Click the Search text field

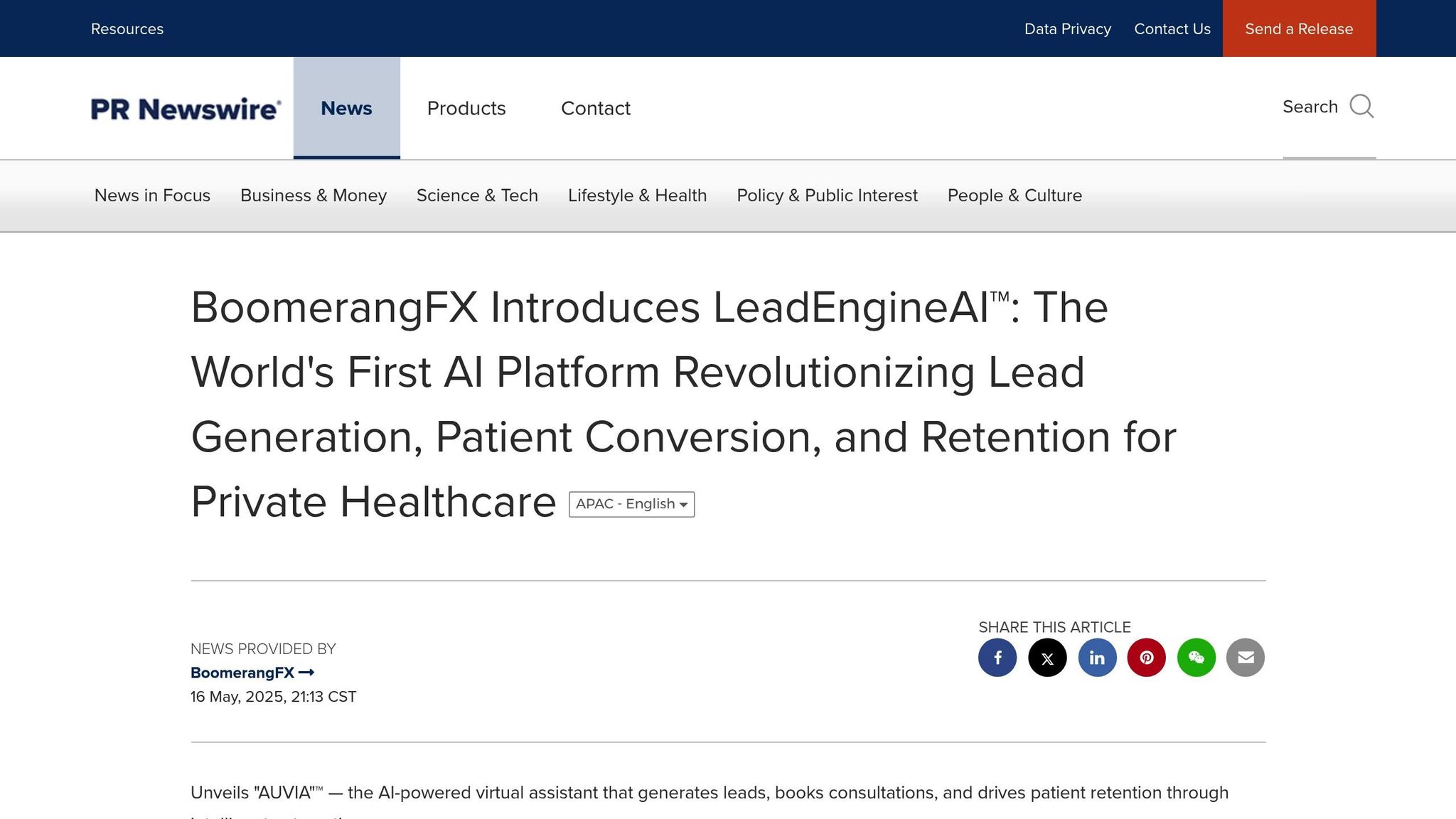(x=1310, y=107)
